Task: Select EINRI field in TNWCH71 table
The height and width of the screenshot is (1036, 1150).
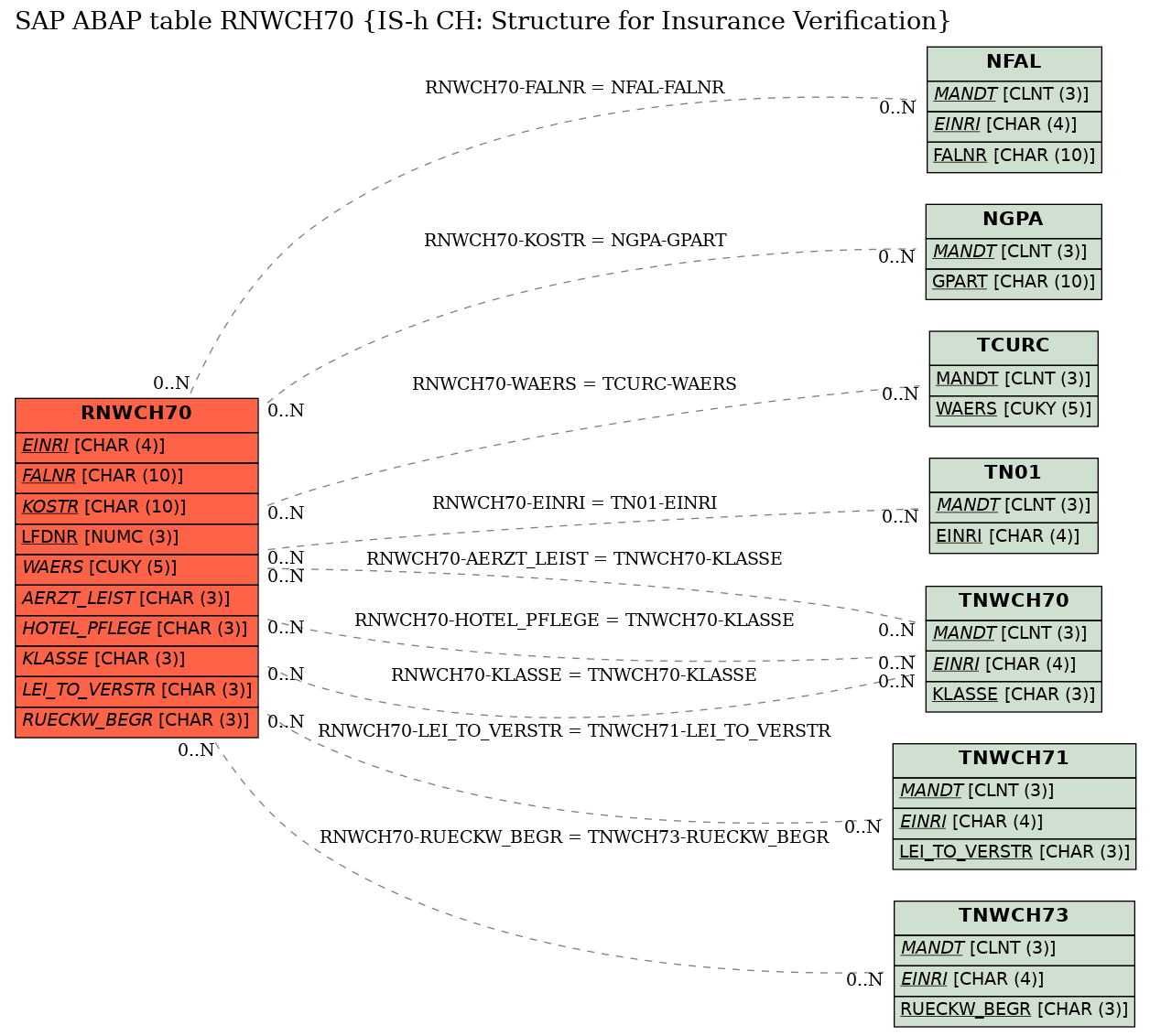Action: click(1014, 822)
